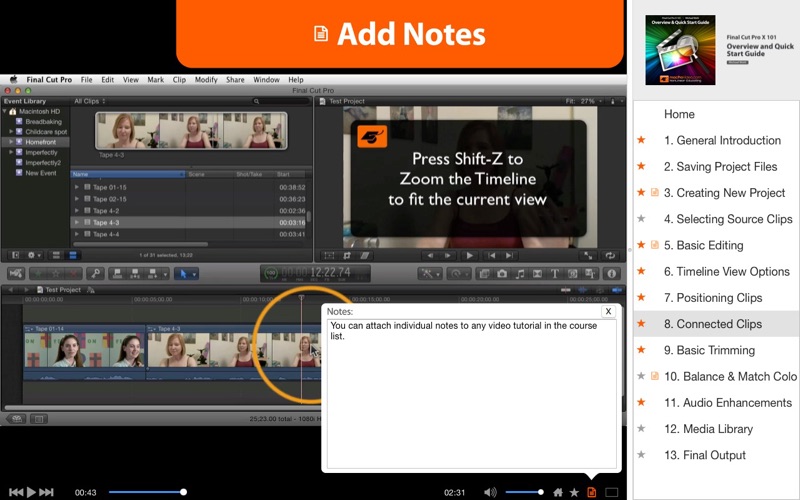Click the fullscreen rectangle icon
The width and height of the screenshot is (800, 500).
tap(611, 492)
